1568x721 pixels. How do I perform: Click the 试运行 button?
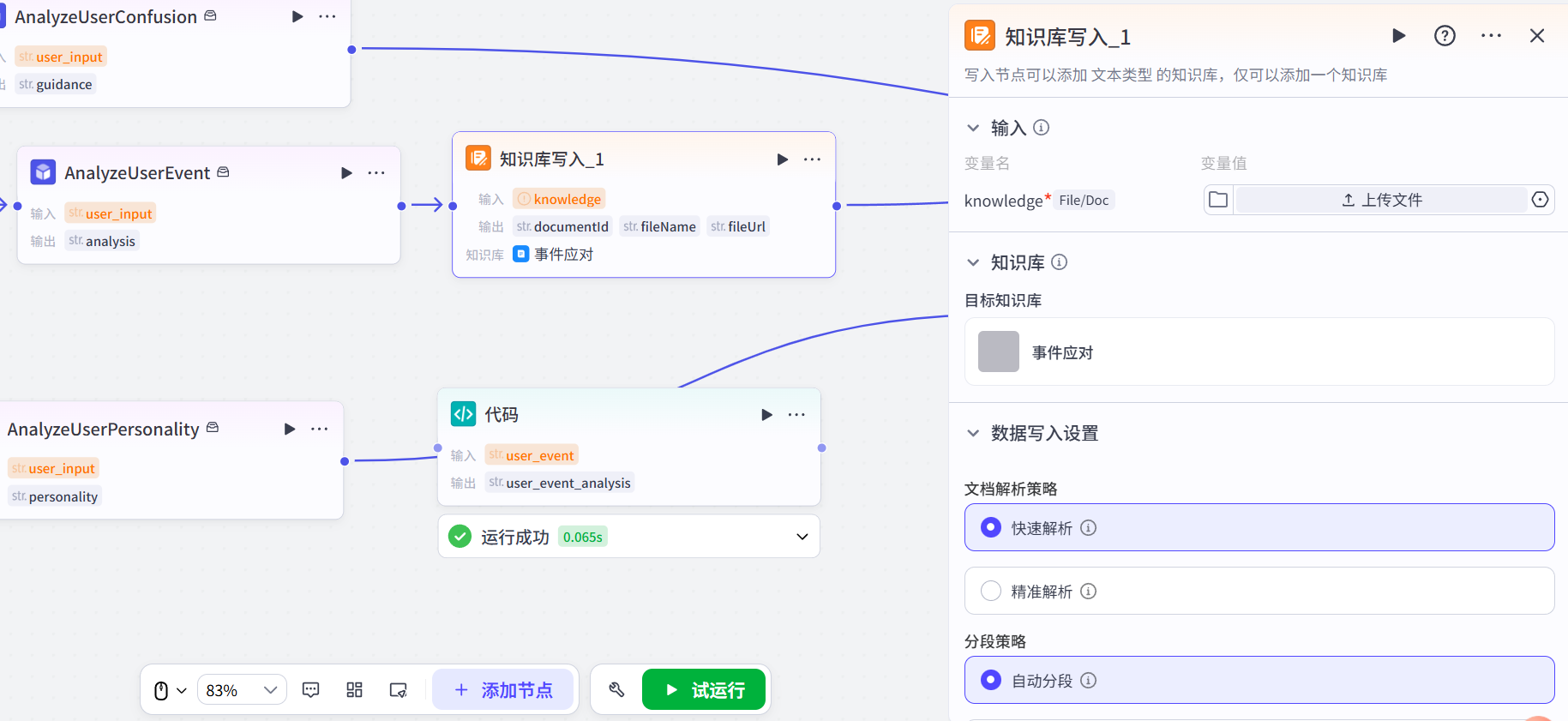[x=704, y=690]
